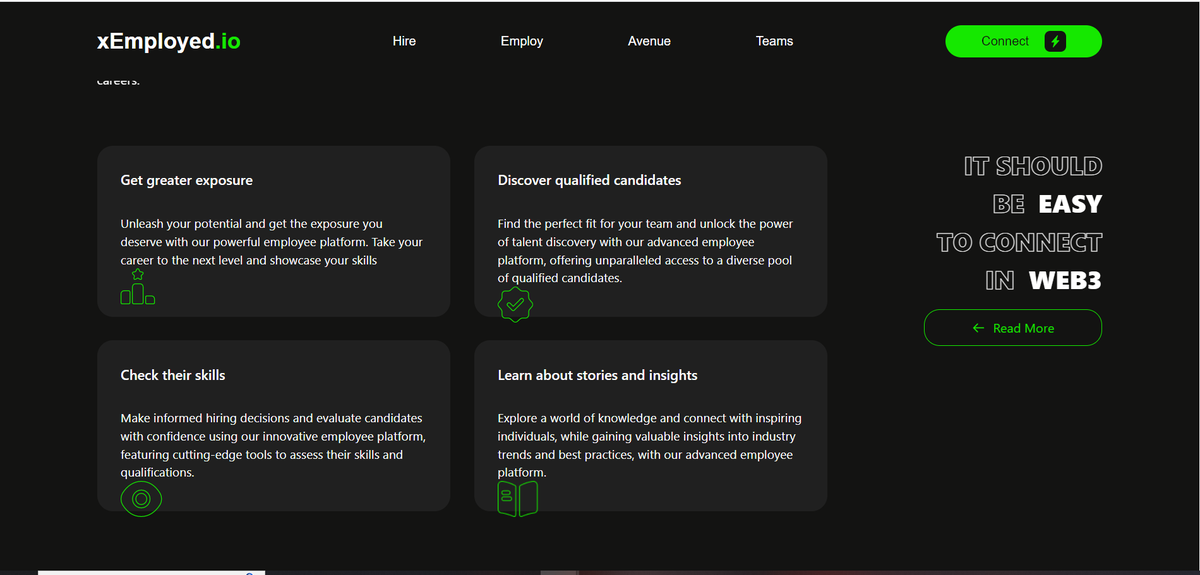Screen dimensions: 1200x575
Task: Click the green Connect button
Action: [1023, 41]
